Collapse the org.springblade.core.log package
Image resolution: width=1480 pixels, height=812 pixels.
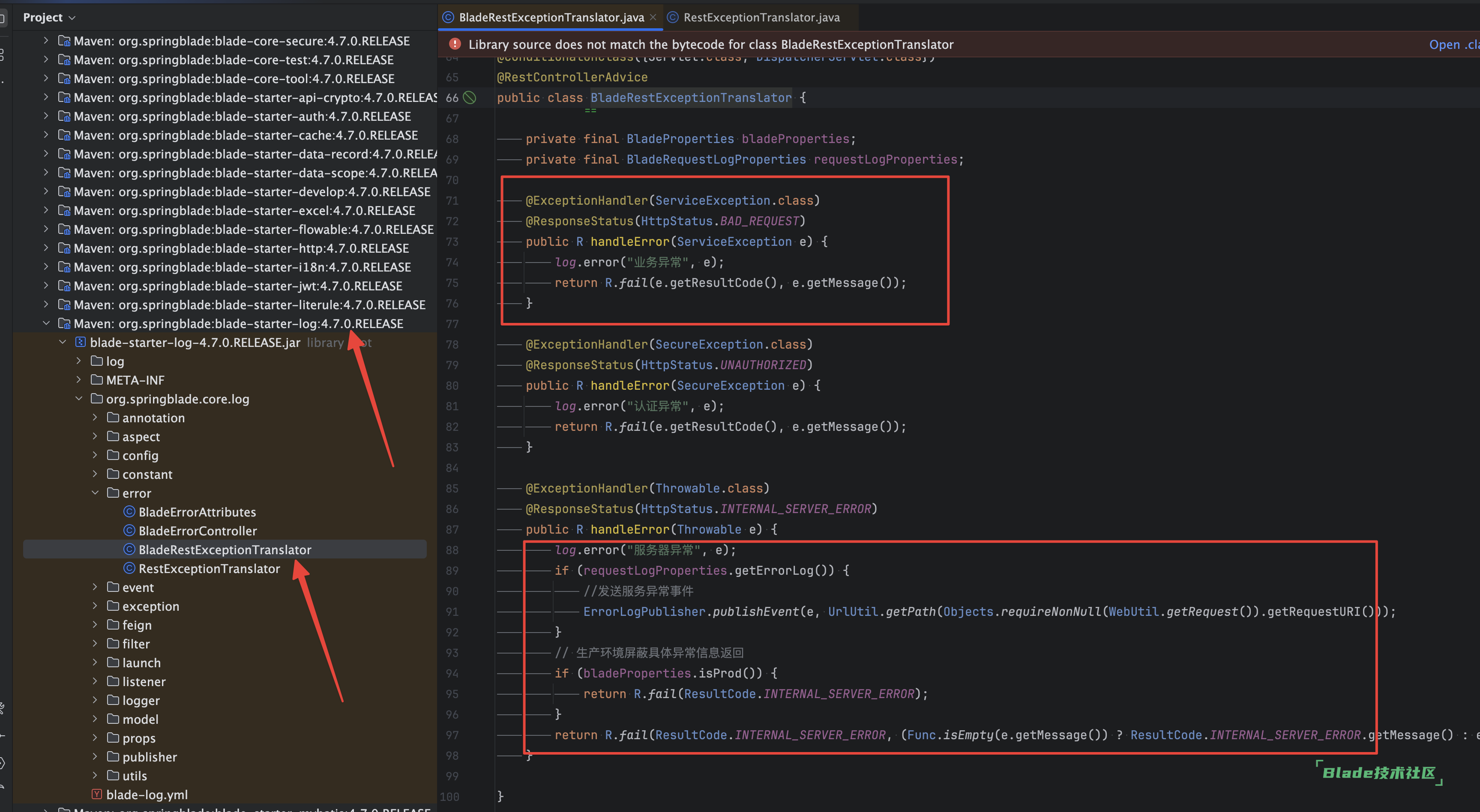(79, 399)
